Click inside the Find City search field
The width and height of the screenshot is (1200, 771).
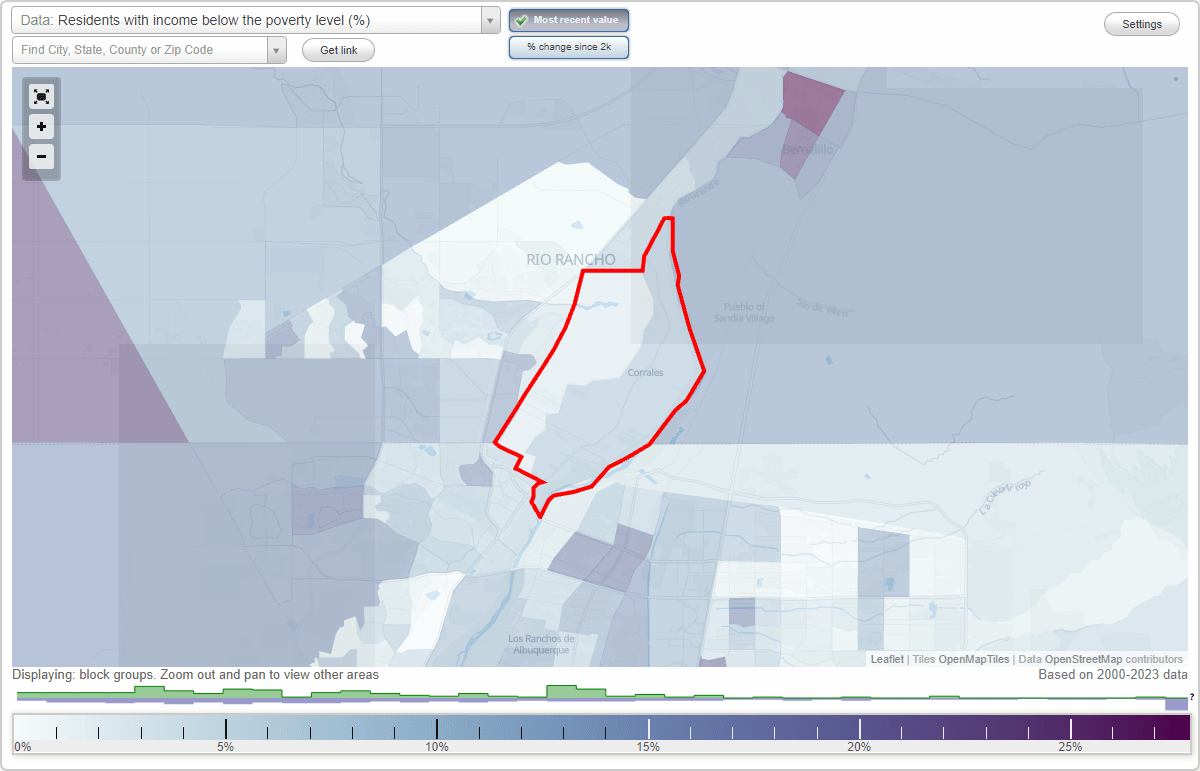[140, 49]
